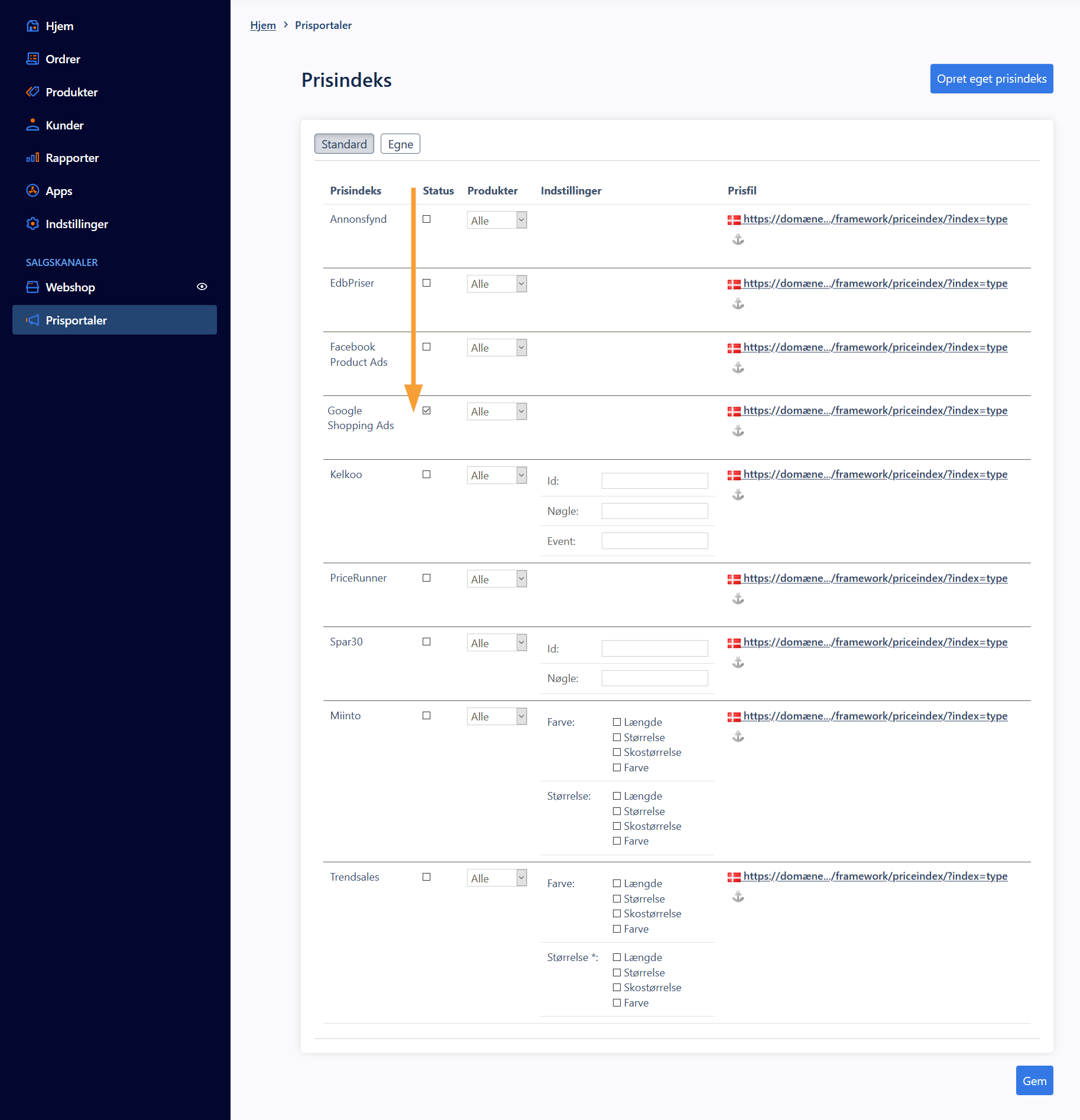The width and height of the screenshot is (1080, 1120).
Task: Check Skostørrelse under Miinto Farve
Action: pyautogui.click(x=617, y=752)
